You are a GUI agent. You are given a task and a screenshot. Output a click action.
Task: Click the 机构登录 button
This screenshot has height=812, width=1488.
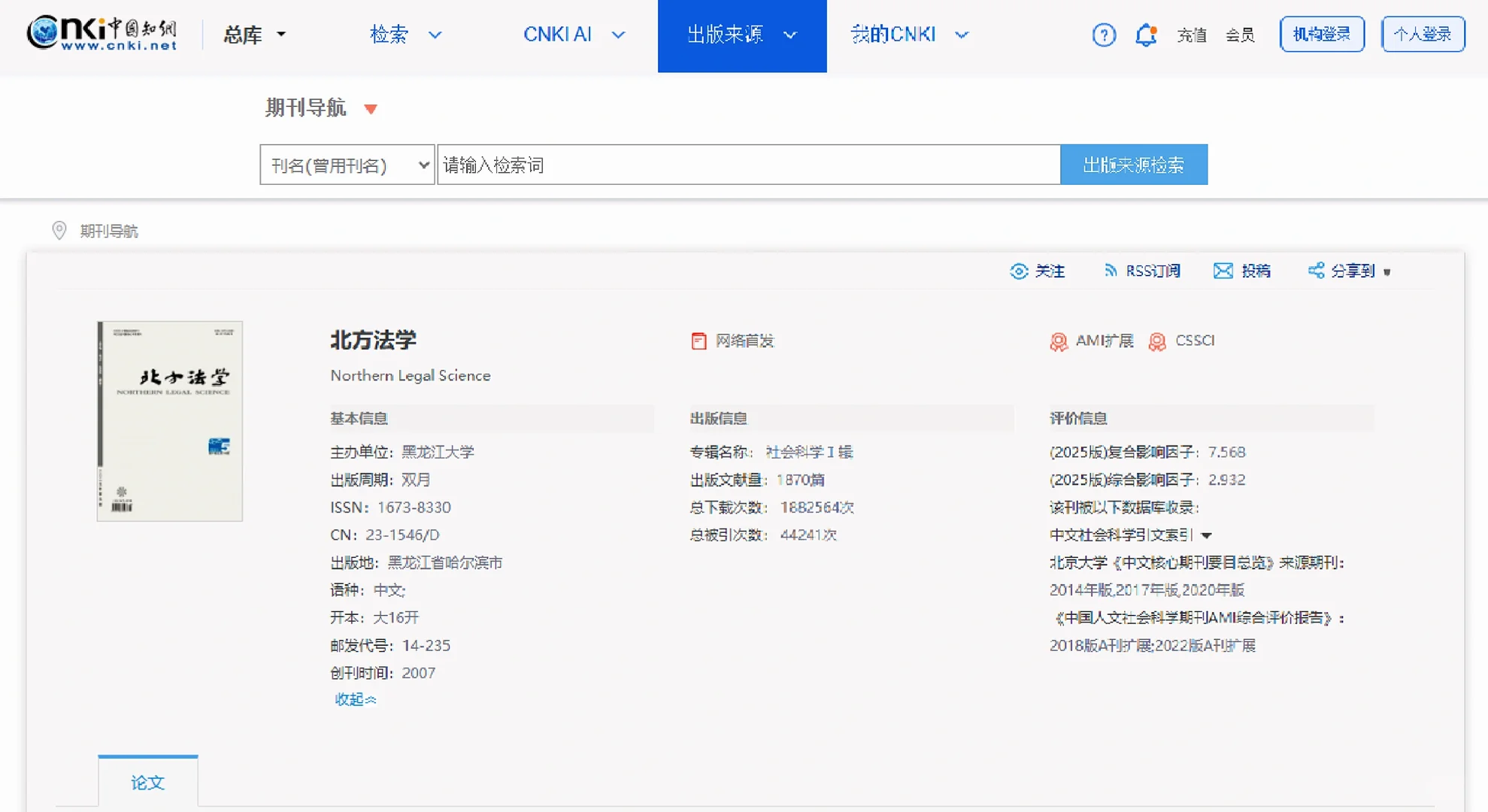(x=1322, y=34)
